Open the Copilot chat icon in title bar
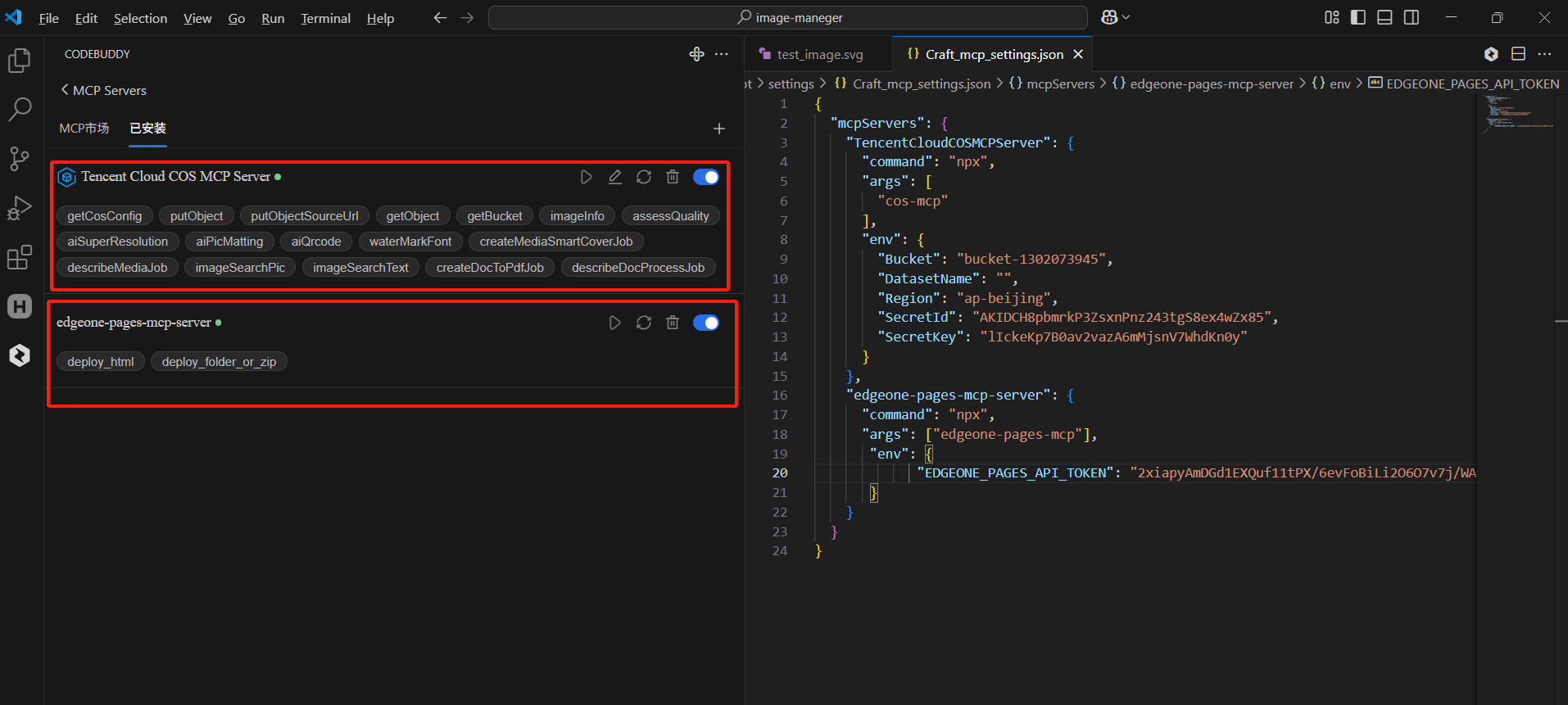The width and height of the screenshot is (1568, 705). point(1110,17)
